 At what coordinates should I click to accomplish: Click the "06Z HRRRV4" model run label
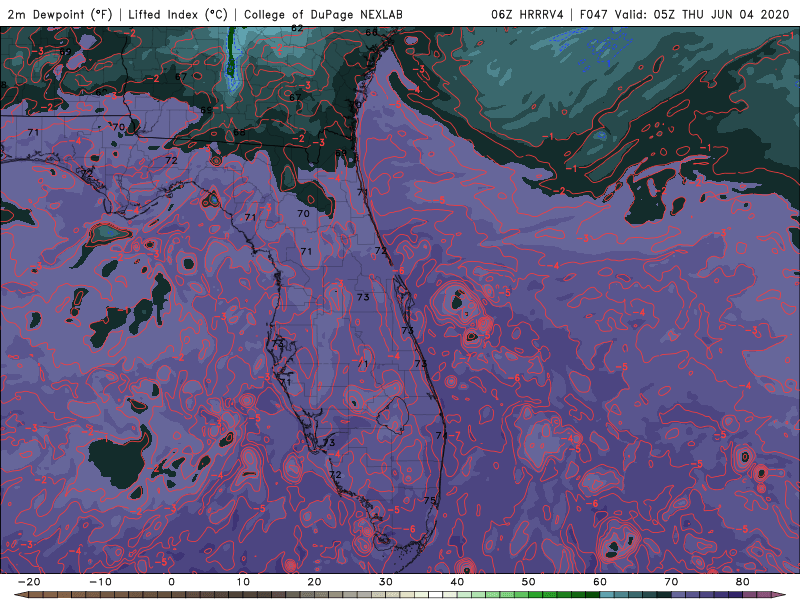[x=527, y=14]
